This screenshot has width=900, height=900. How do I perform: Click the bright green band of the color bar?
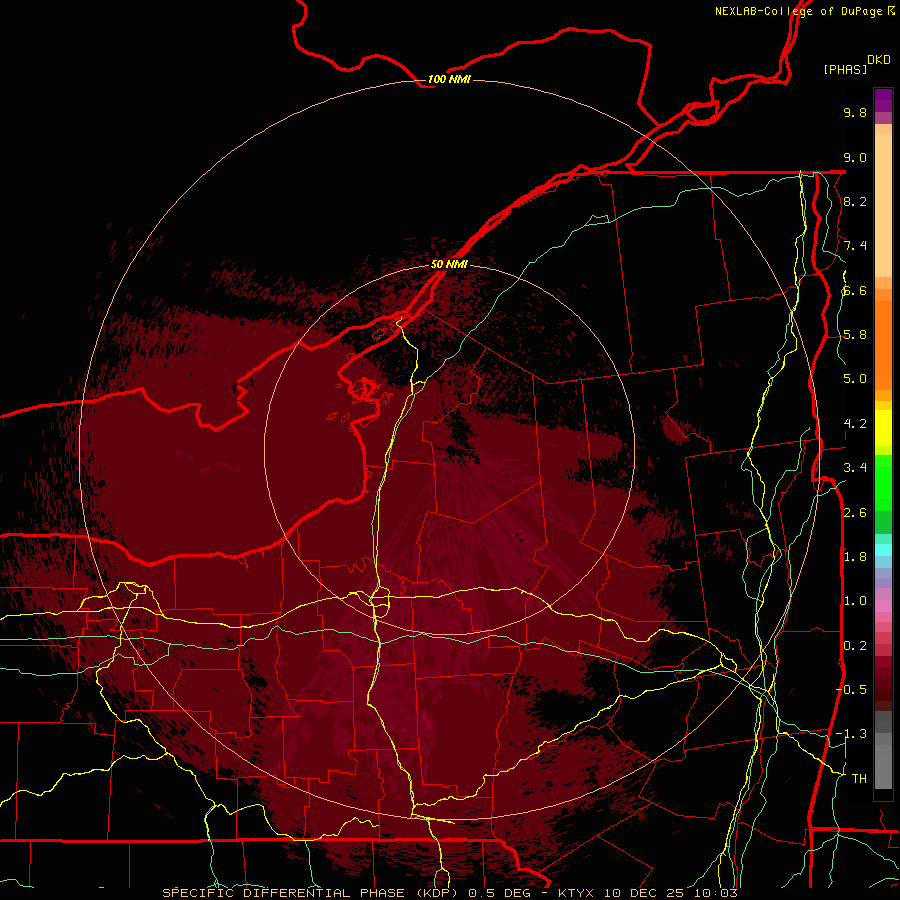883,482
